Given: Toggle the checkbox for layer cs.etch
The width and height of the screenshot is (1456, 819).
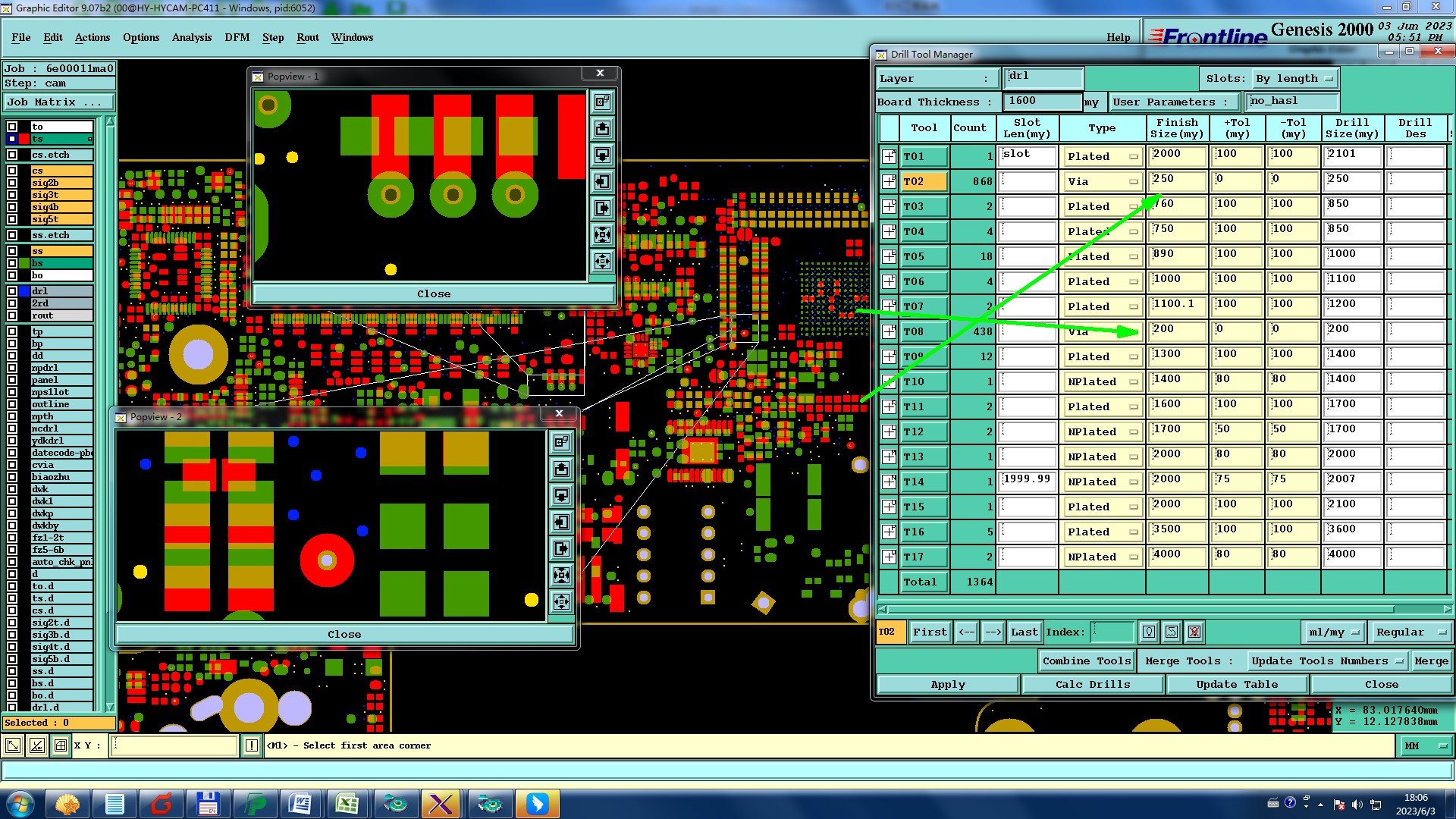Looking at the screenshot, I should (x=12, y=155).
